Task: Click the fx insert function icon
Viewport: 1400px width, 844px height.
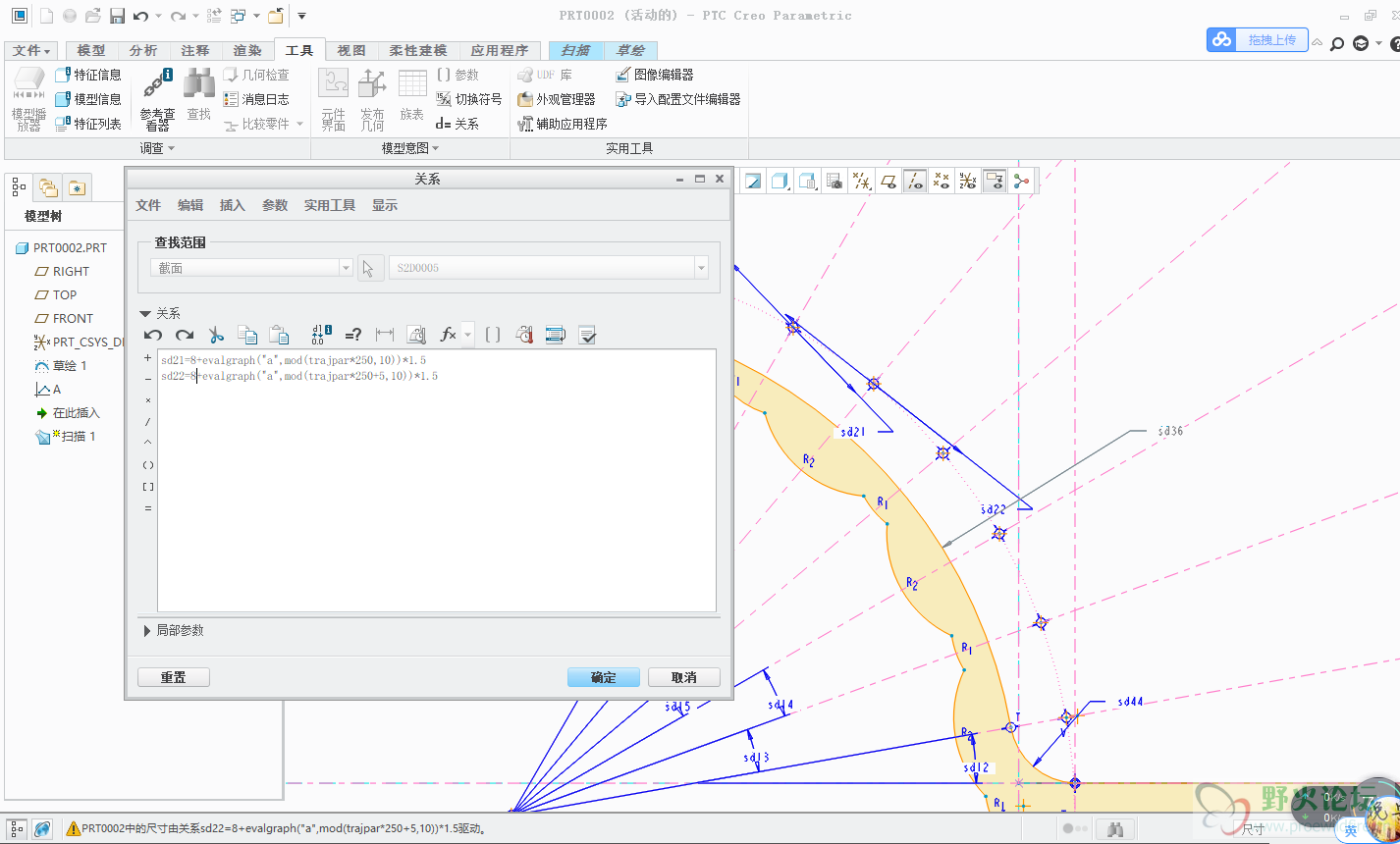Action: pyautogui.click(x=448, y=335)
